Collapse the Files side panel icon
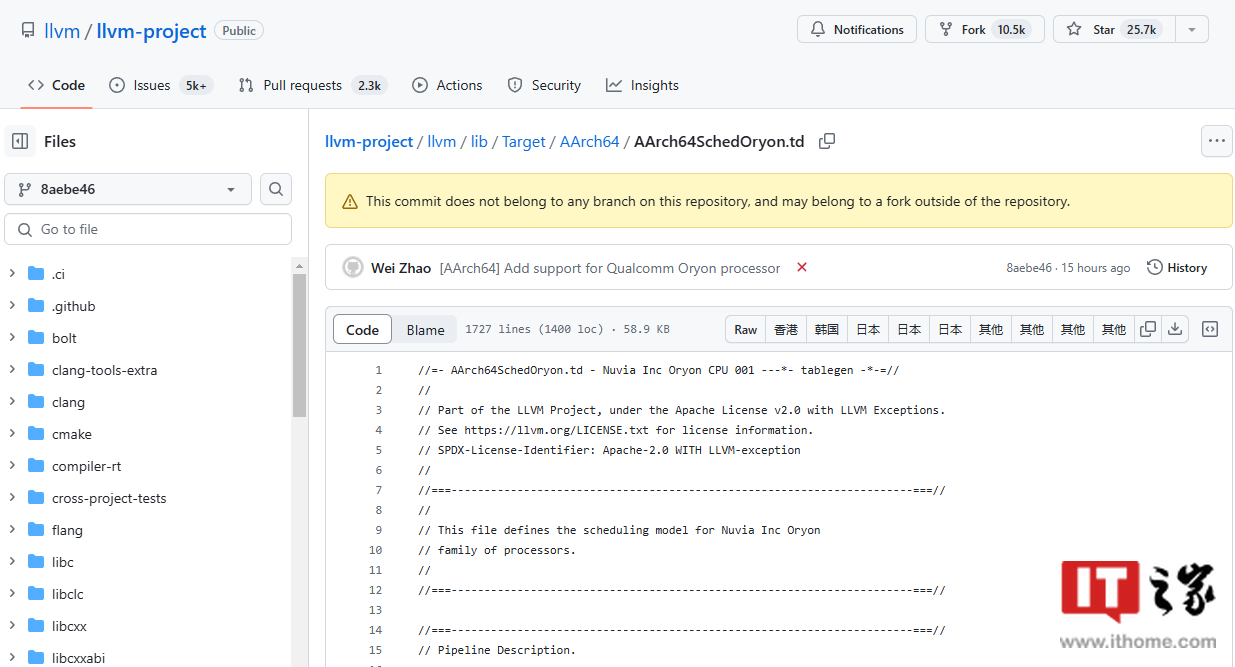Screen dimensions: 1235x667 [20, 142]
